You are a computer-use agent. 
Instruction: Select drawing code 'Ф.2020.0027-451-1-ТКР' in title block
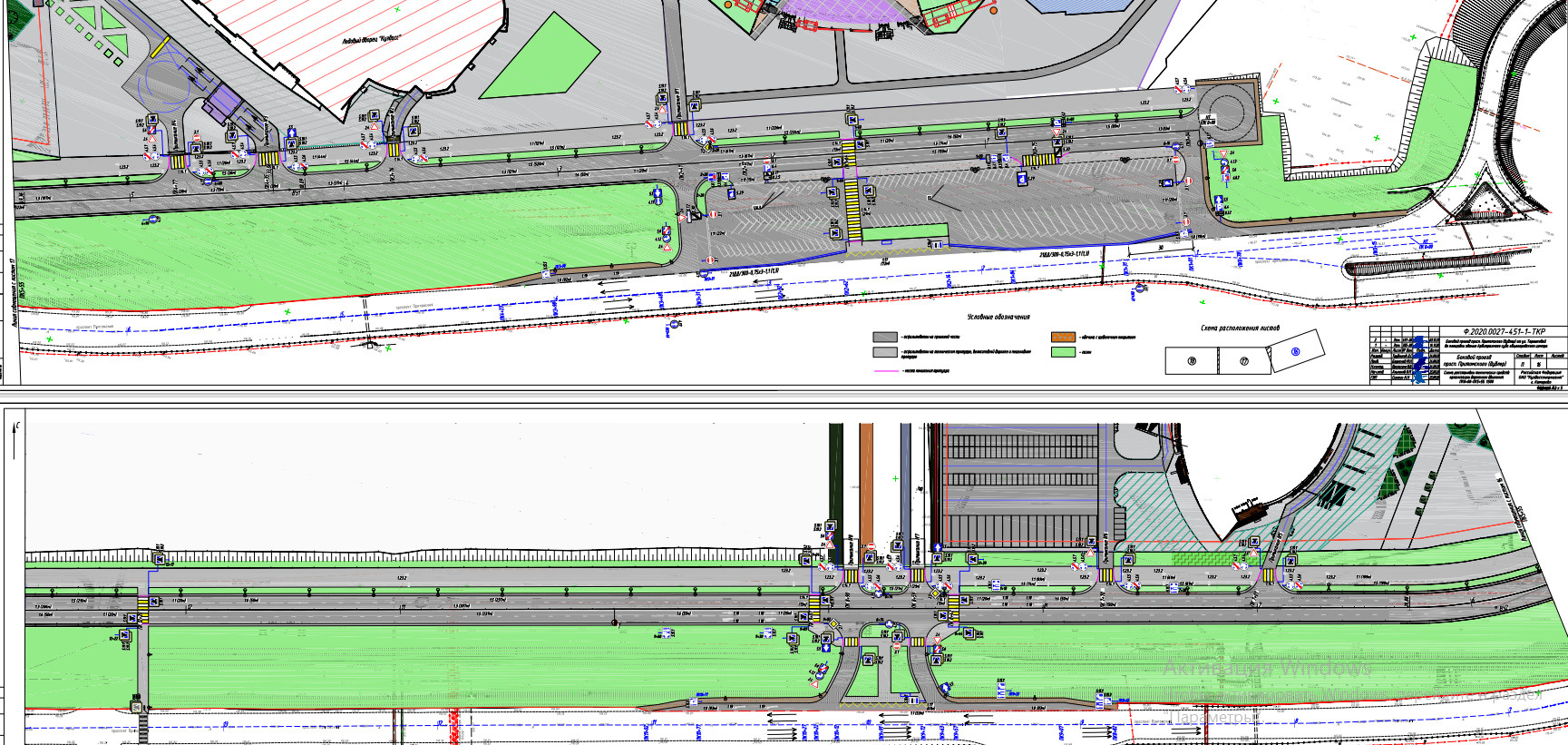[1504, 332]
